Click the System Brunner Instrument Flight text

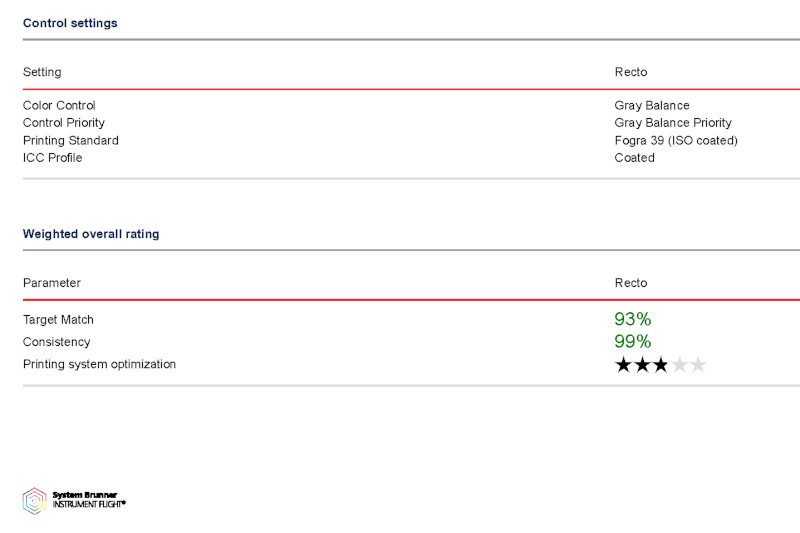point(88,500)
